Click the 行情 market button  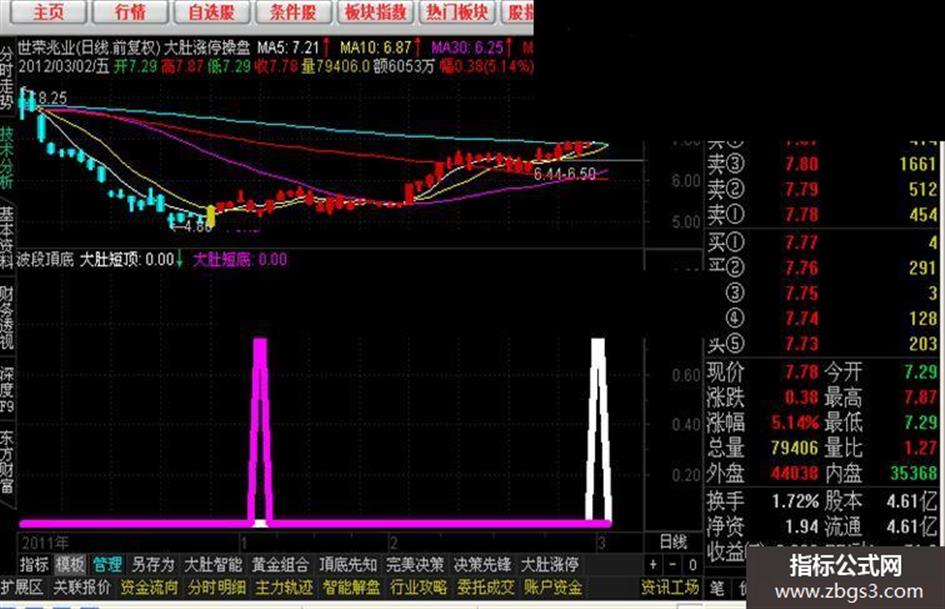pos(130,12)
